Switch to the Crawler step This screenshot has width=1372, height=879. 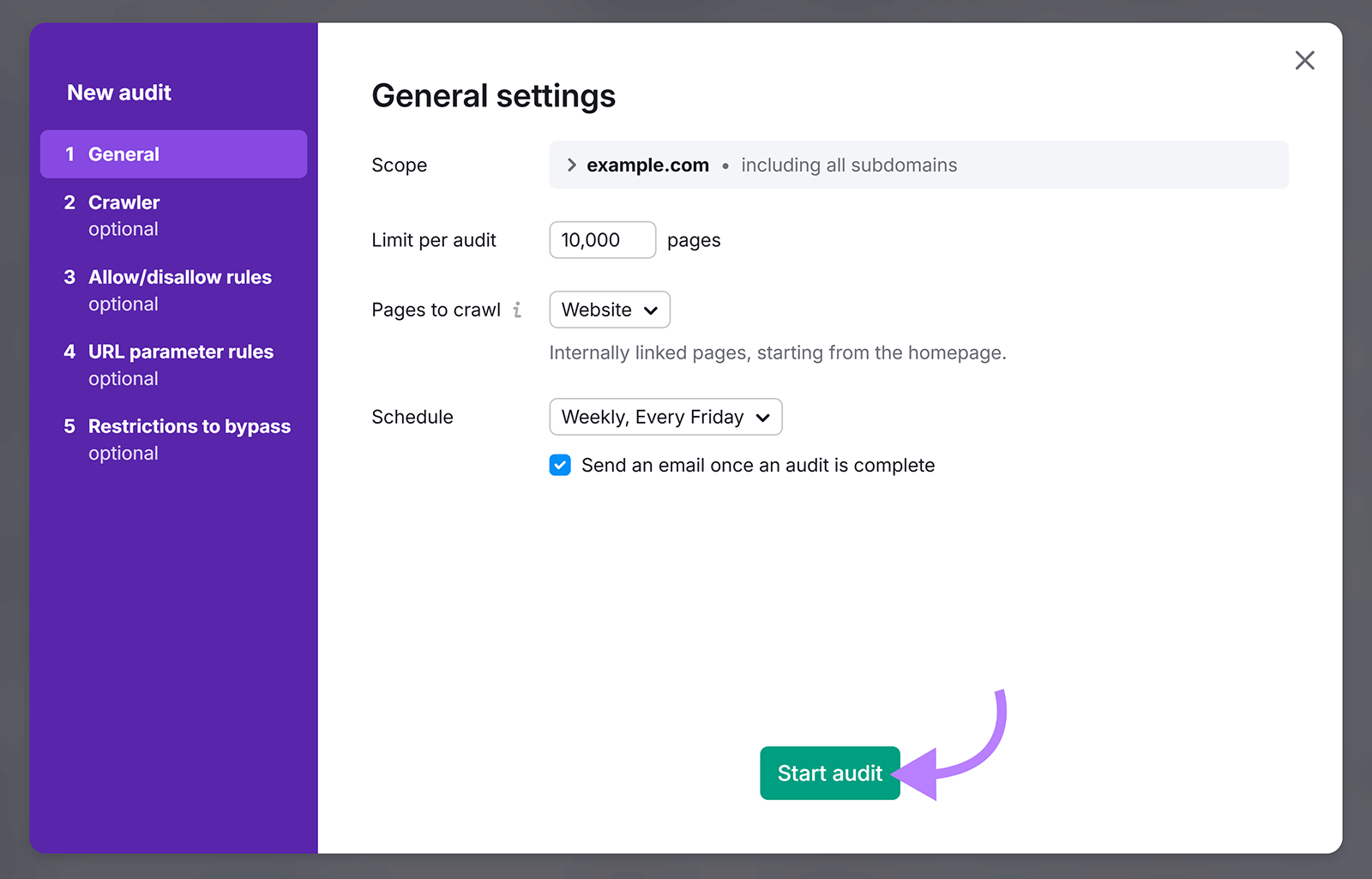pyautogui.click(x=123, y=202)
